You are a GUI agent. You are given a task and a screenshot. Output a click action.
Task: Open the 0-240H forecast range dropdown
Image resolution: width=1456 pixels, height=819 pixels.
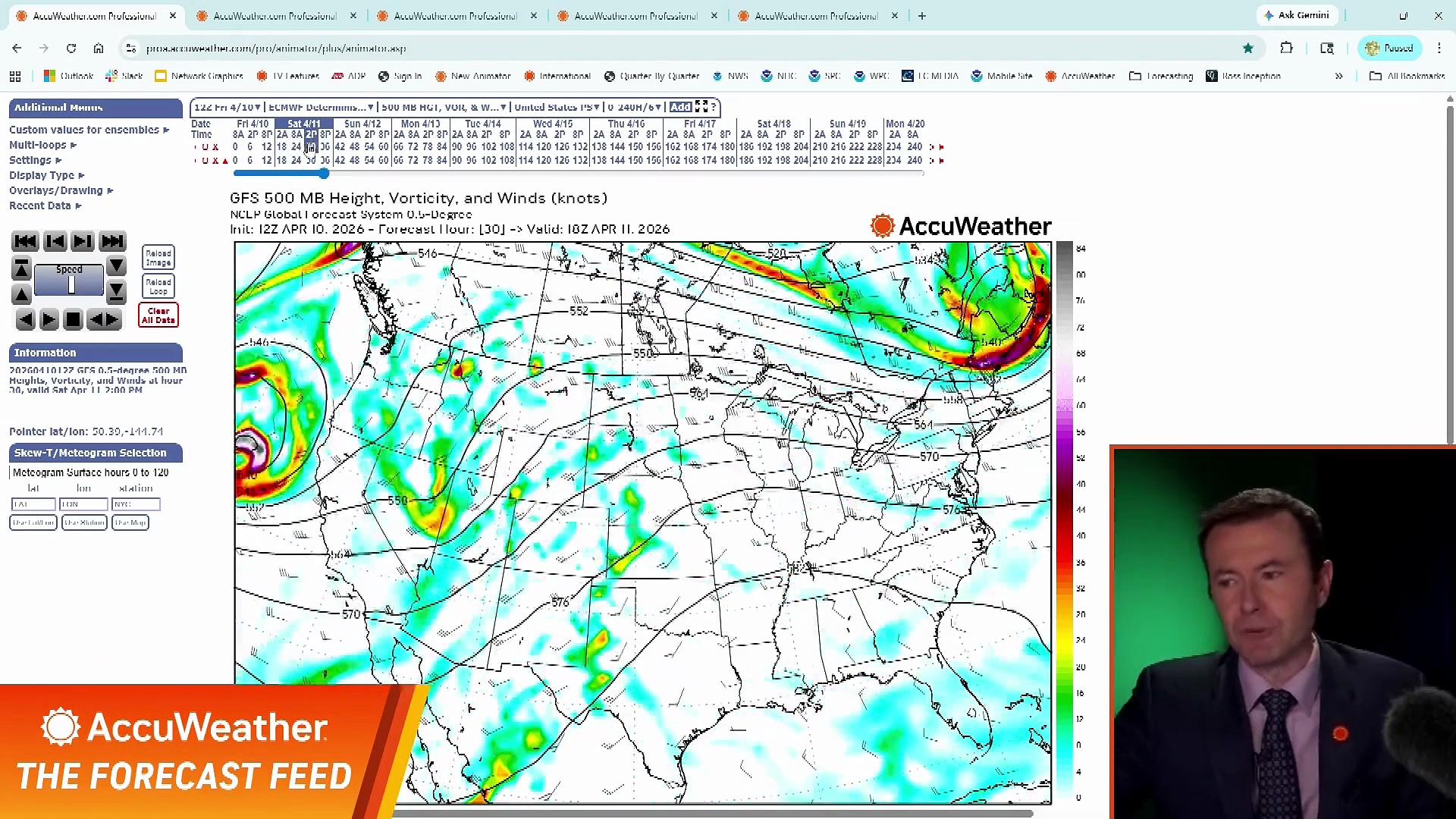(x=635, y=107)
